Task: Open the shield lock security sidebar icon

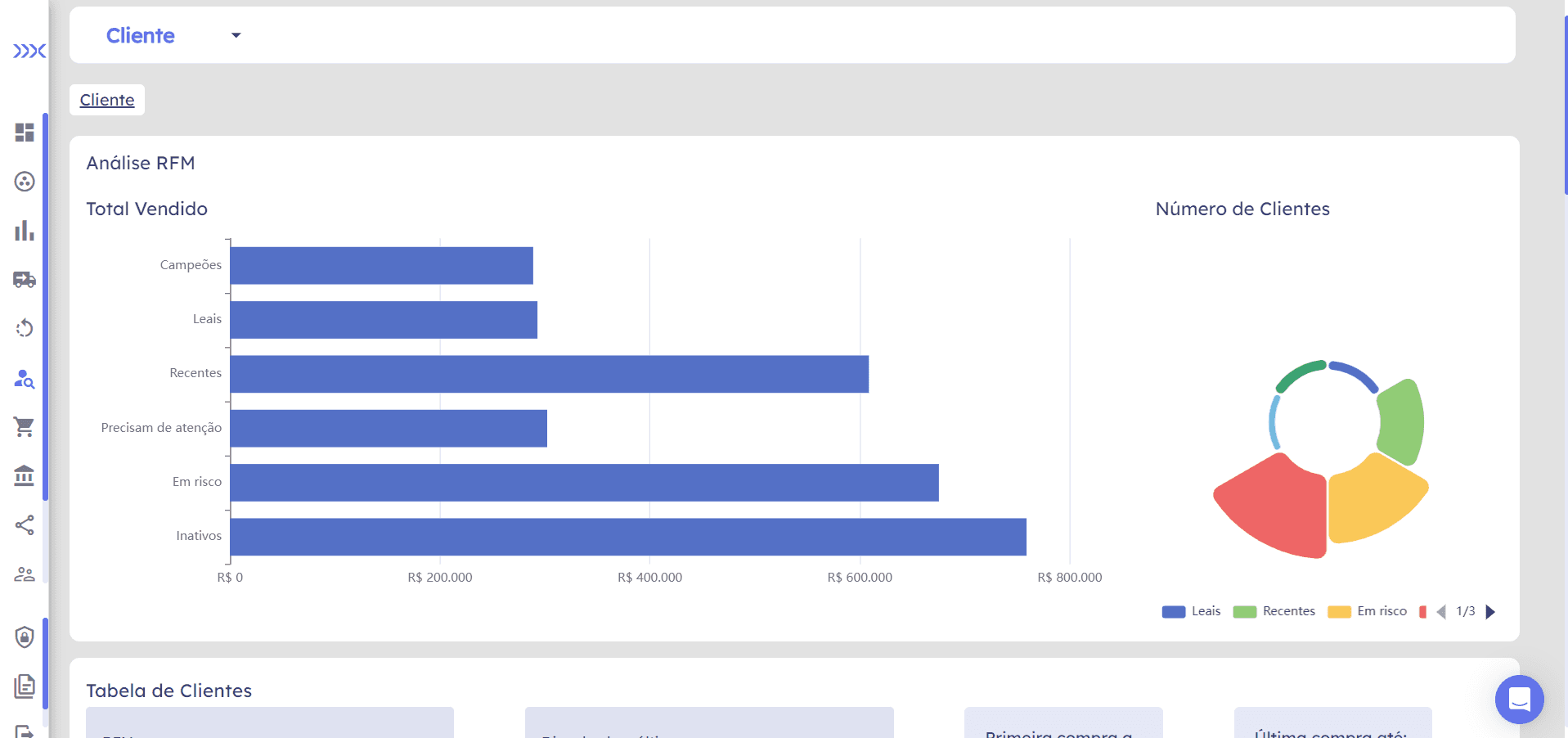Action: (x=25, y=637)
